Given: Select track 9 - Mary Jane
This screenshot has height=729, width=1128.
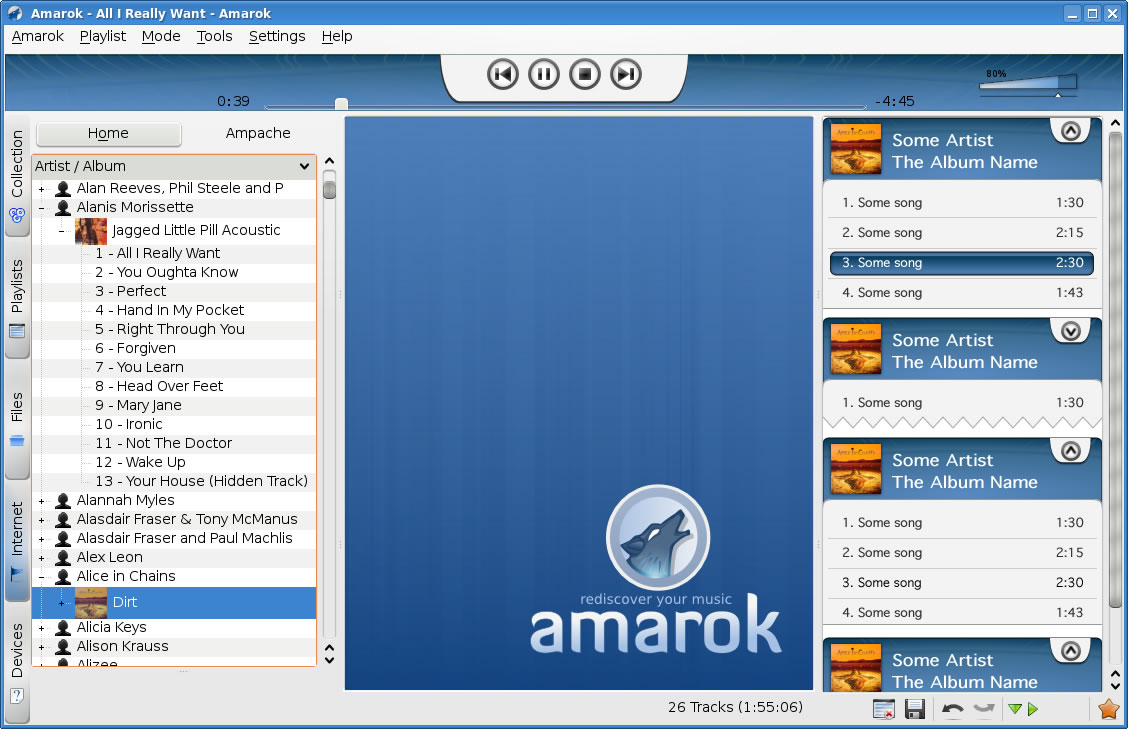Looking at the screenshot, I should coord(138,405).
